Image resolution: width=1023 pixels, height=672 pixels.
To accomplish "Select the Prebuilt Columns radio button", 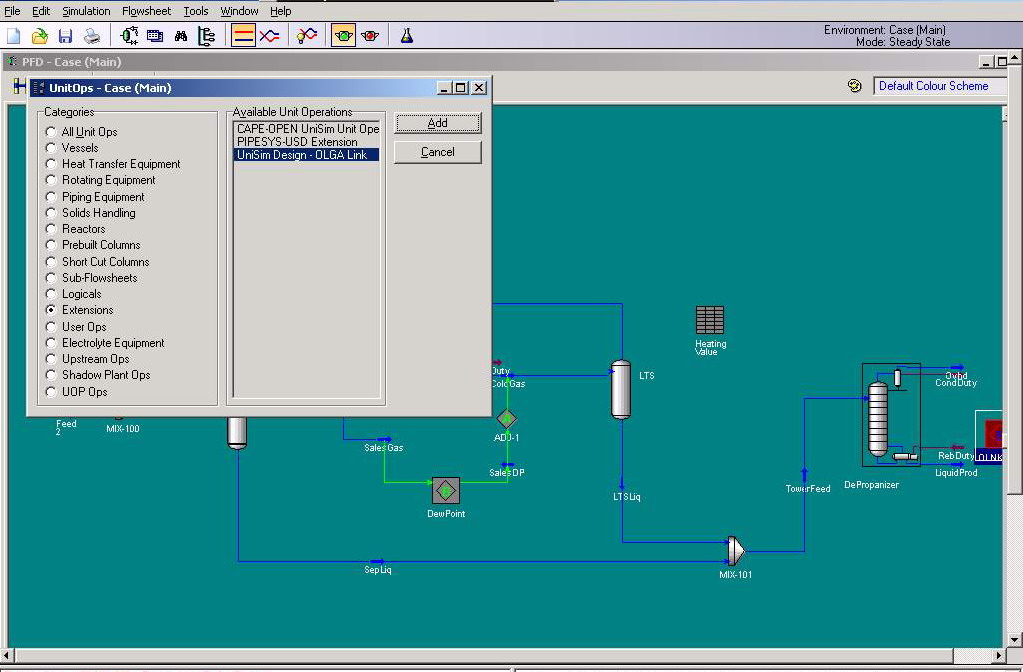I will pyautogui.click(x=51, y=245).
